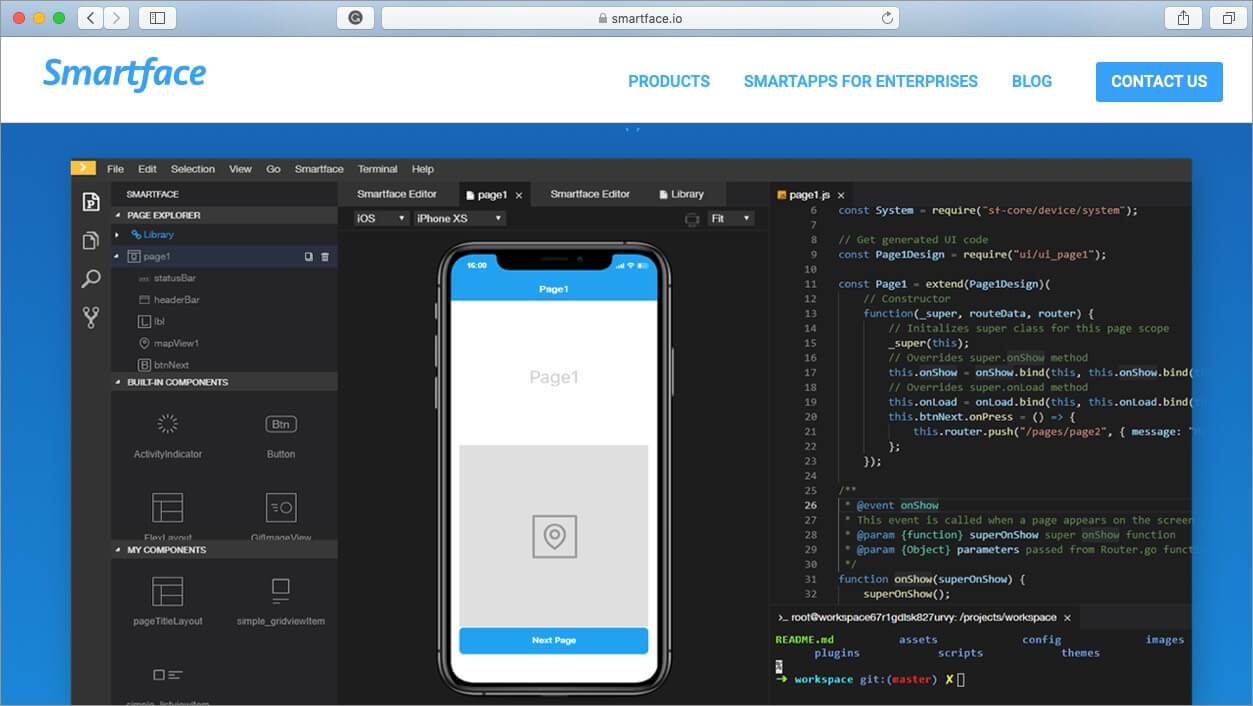The image size is (1253, 706).
Task: Click Safari show tabs icon
Action: click(1228, 18)
